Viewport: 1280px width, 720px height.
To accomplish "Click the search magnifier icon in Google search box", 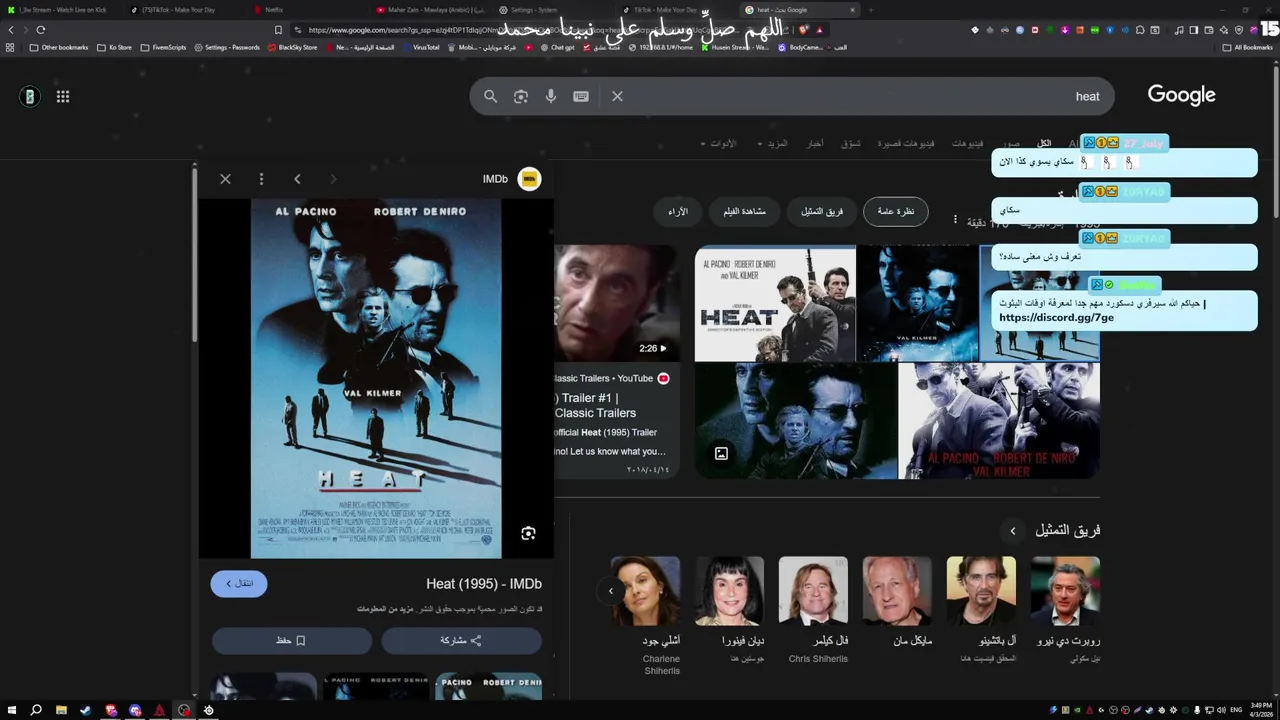I will click(490, 96).
